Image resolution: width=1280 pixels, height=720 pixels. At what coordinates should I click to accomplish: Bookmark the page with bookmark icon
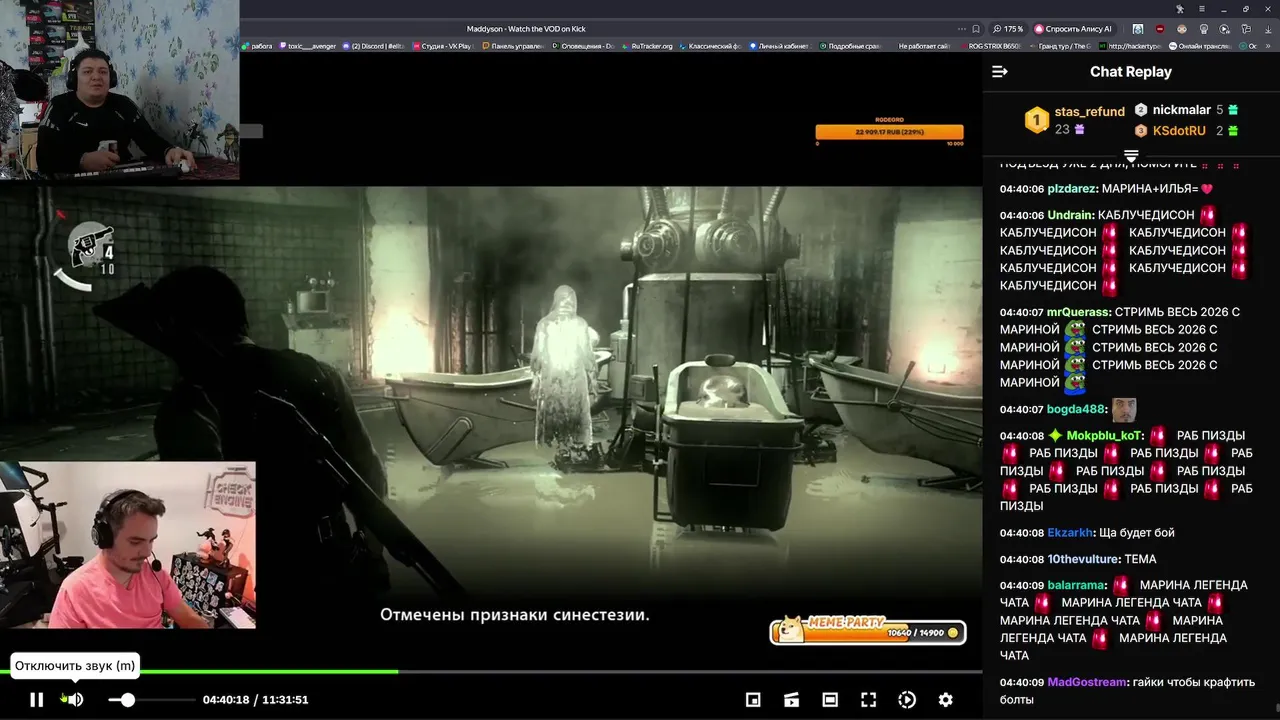(976, 29)
